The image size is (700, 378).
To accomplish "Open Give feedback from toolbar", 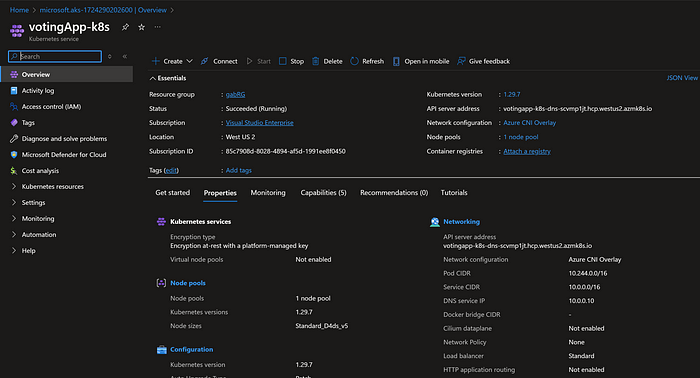I will tap(483, 61).
